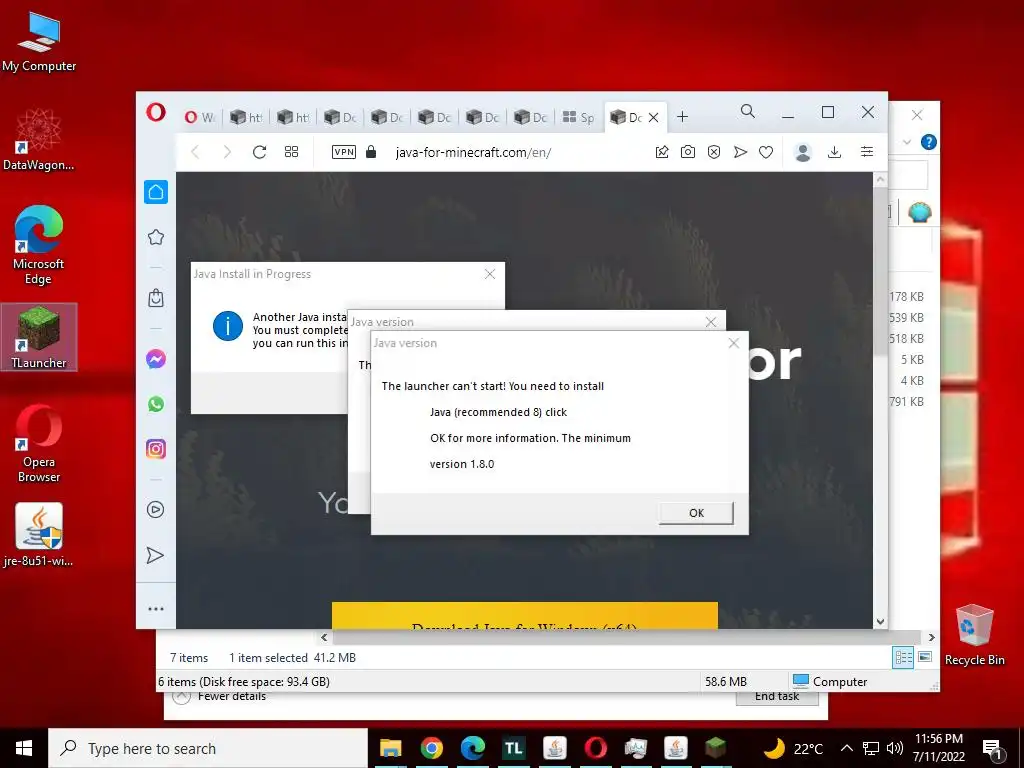The image size is (1024, 768).
Task: Close the Java Install in Progress dialog
Action: [490, 274]
